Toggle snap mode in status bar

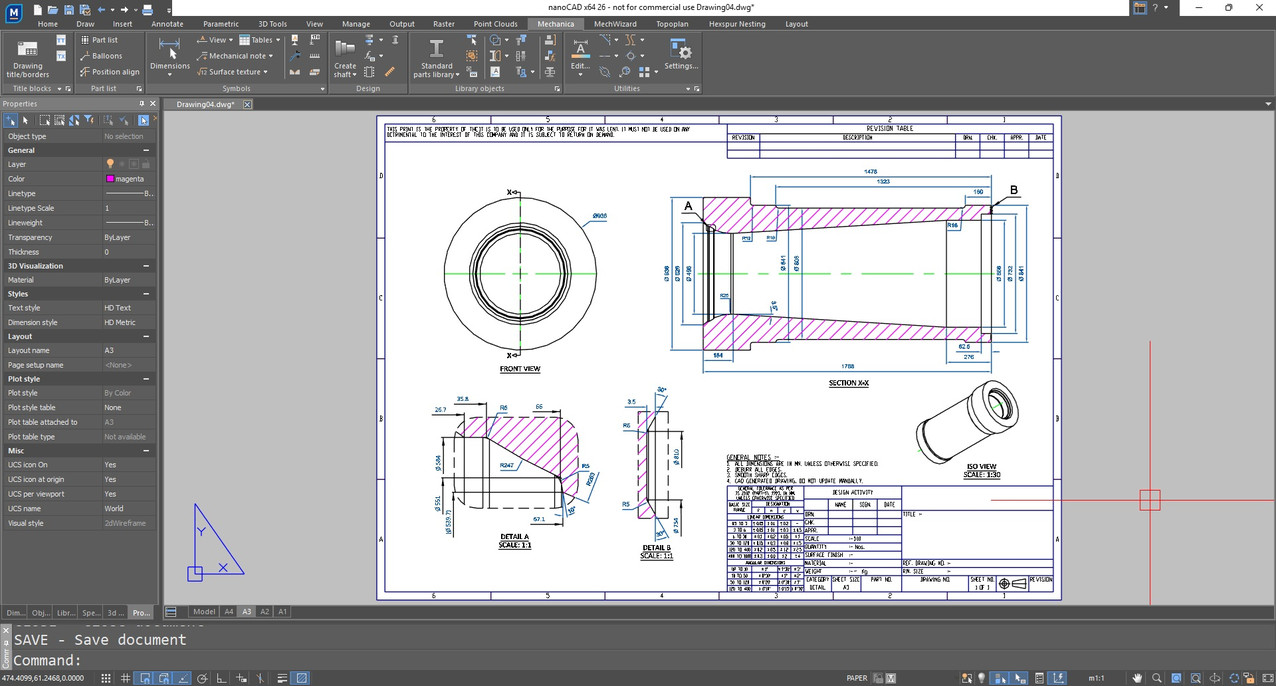click(106, 678)
